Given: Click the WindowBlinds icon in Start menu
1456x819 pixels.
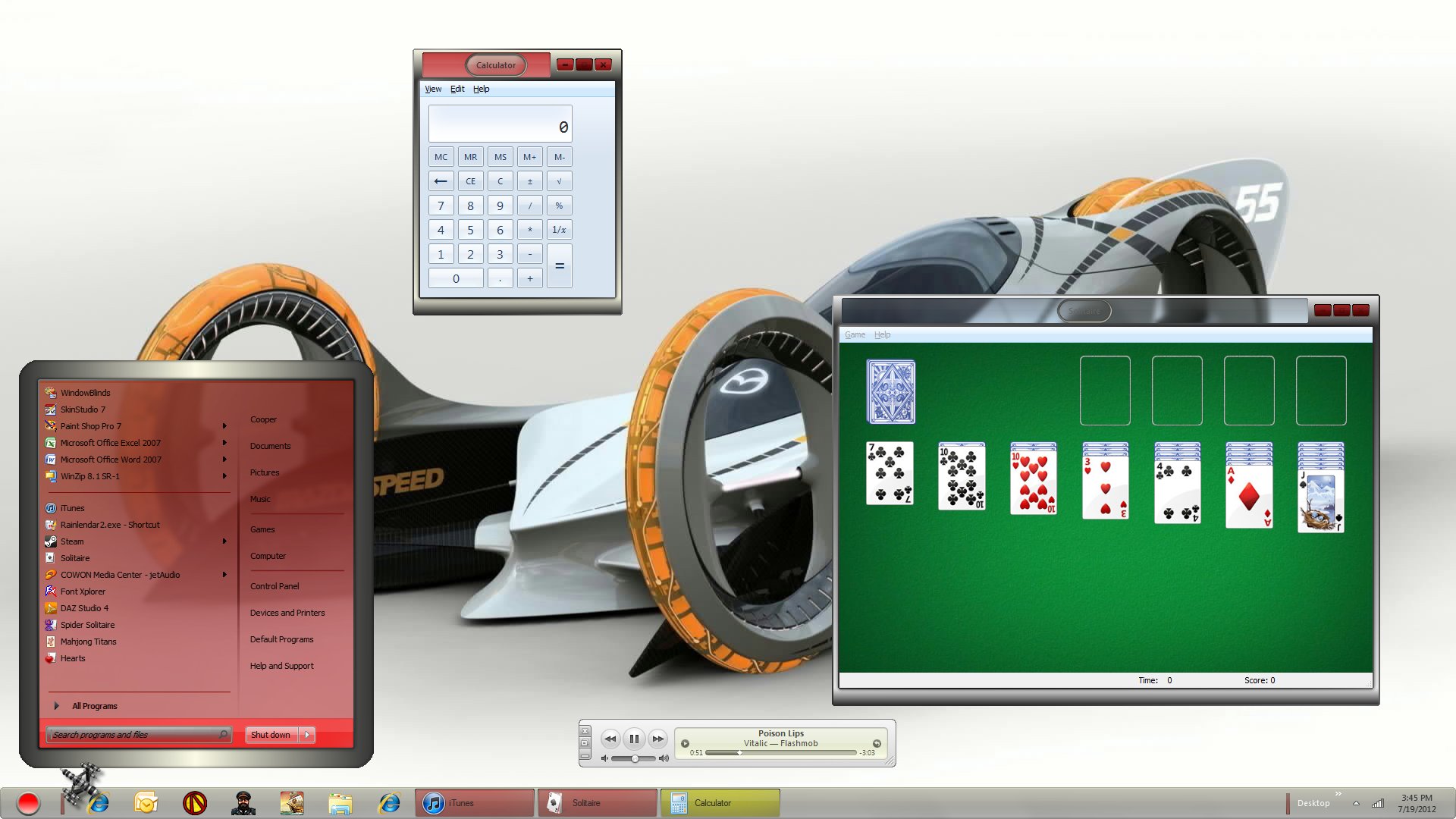Looking at the screenshot, I should point(51,393).
